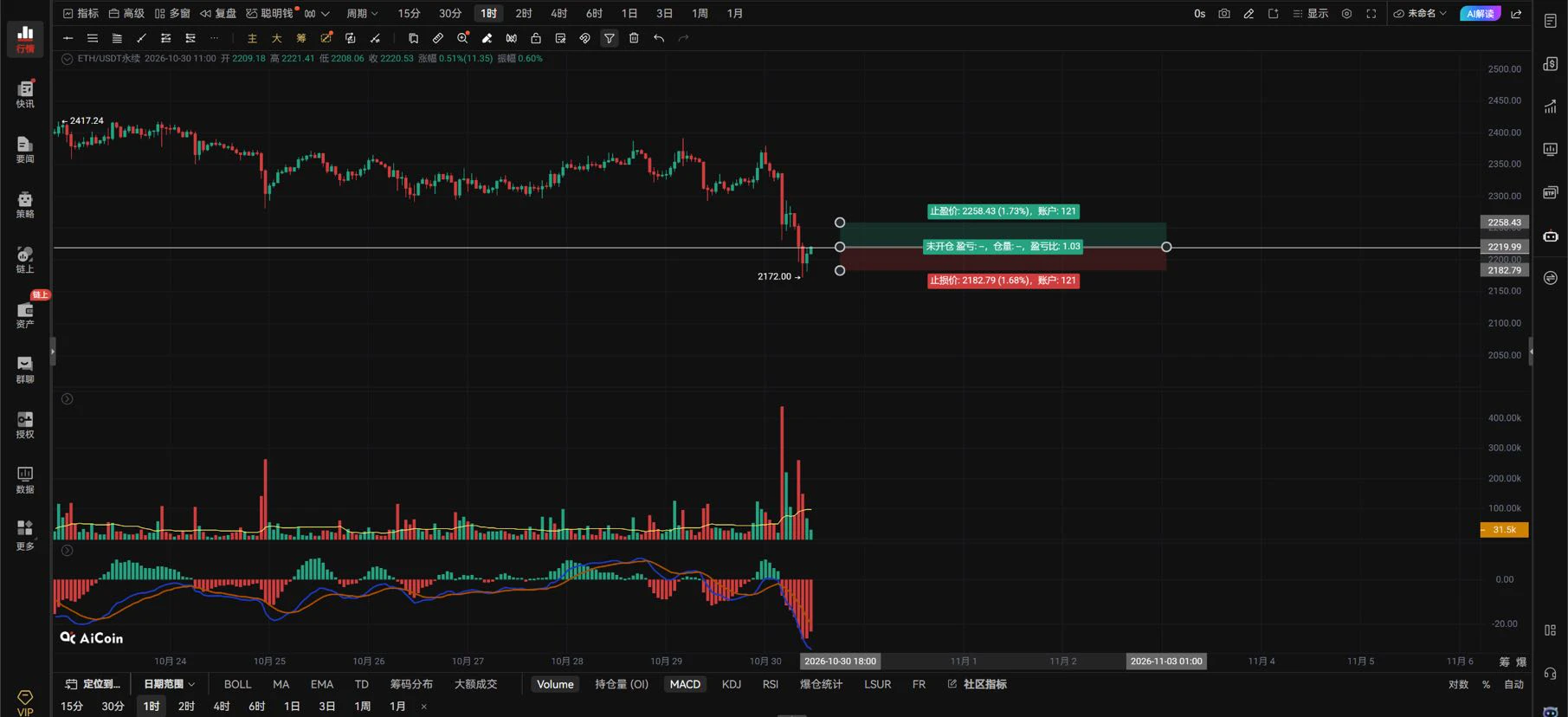Click the magnifier zoom tool icon
The height and width of the screenshot is (717, 1568).
click(x=462, y=38)
